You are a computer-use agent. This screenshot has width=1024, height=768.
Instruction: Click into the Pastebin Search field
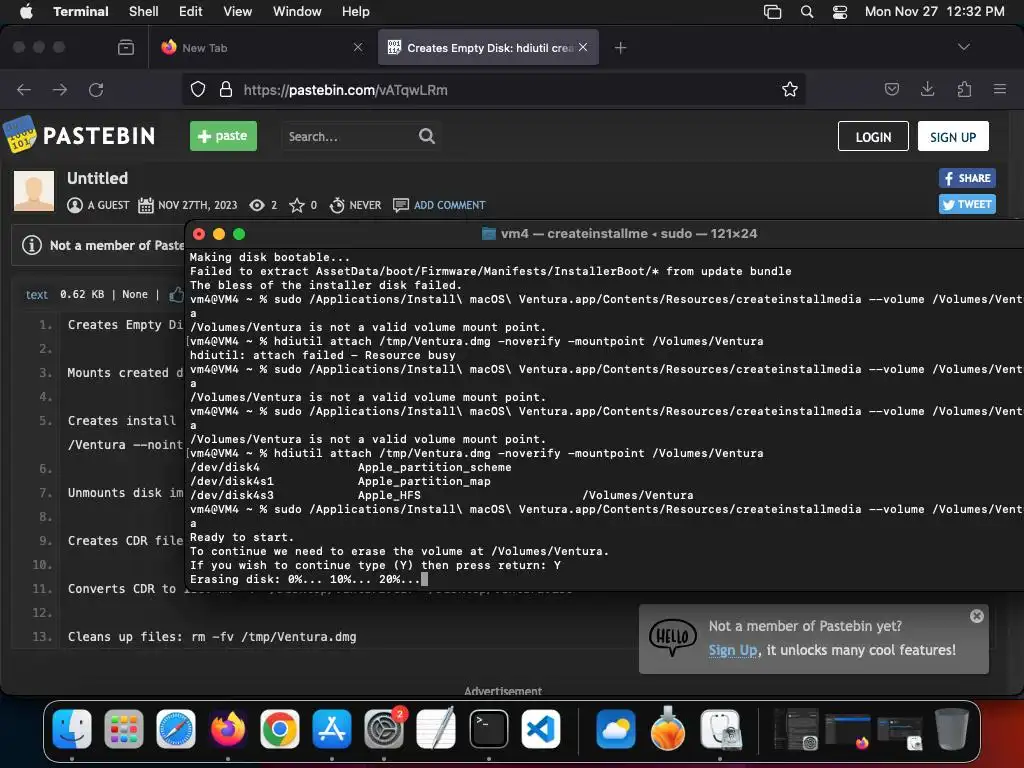click(349, 136)
